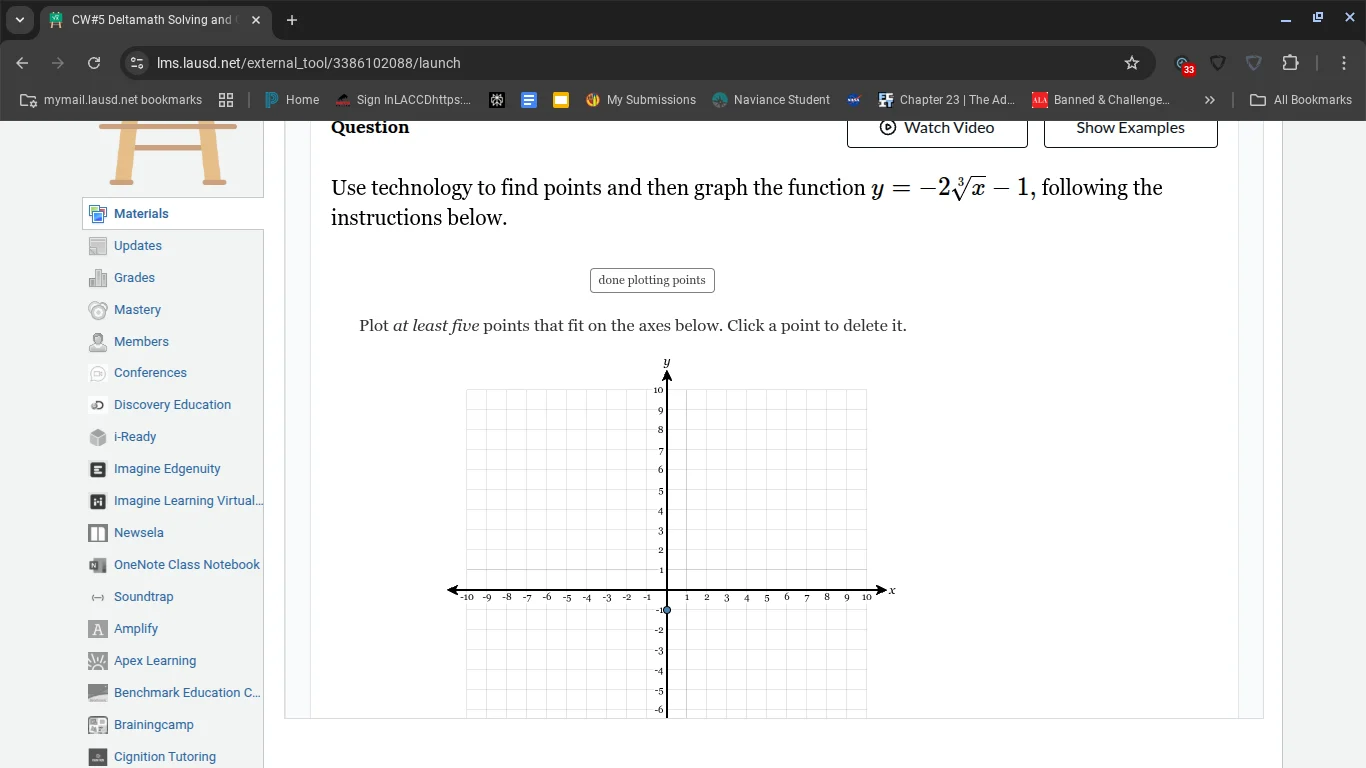The width and height of the screenshot is (1366, 768).
Task: Open the Grades section in sidebar
Action: [134, 277]
